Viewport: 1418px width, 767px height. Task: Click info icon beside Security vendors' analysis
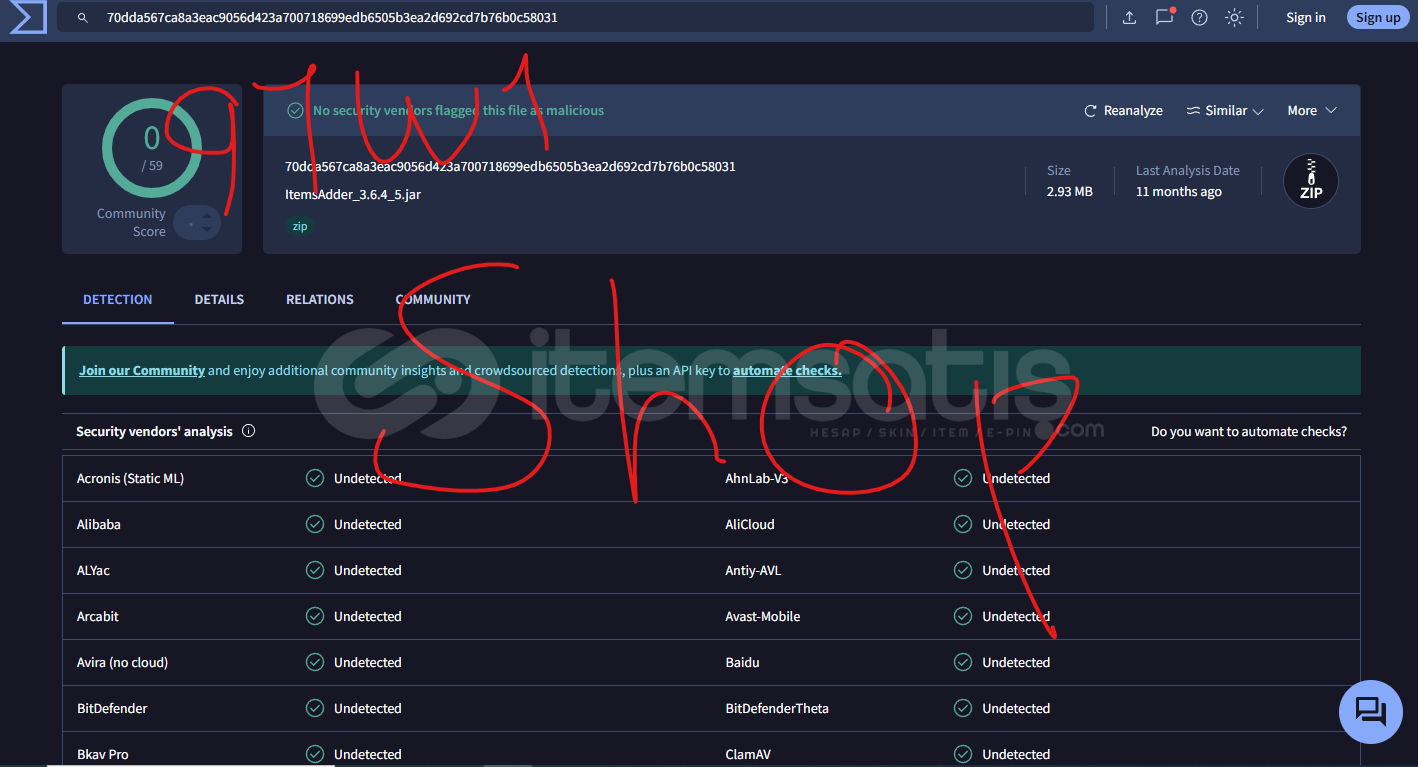pos(249,431)
